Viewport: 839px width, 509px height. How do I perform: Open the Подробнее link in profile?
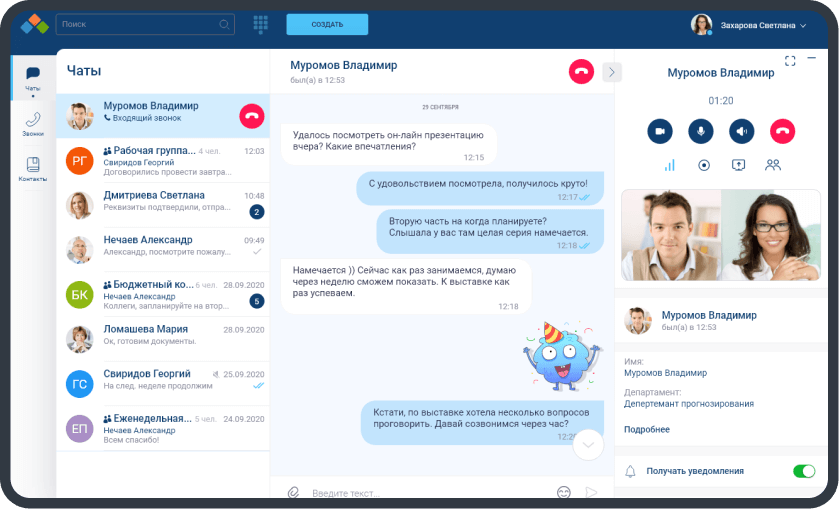point(646,429)
